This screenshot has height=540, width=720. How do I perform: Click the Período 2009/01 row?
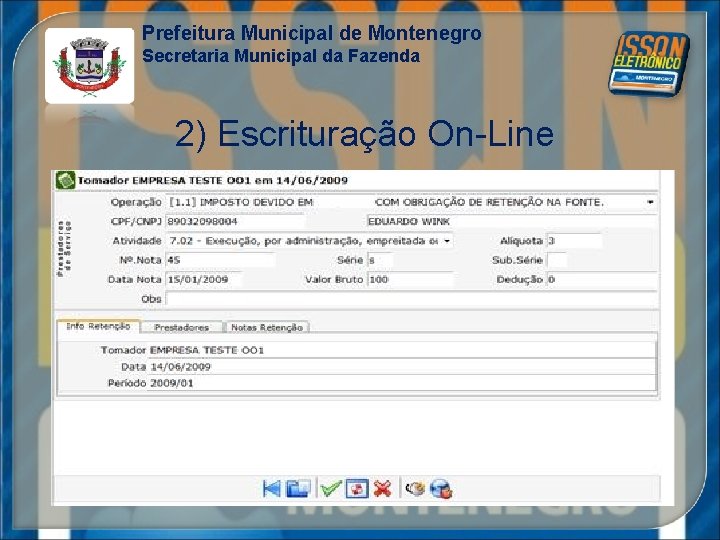pyautogui.click(x=357, y=383)
